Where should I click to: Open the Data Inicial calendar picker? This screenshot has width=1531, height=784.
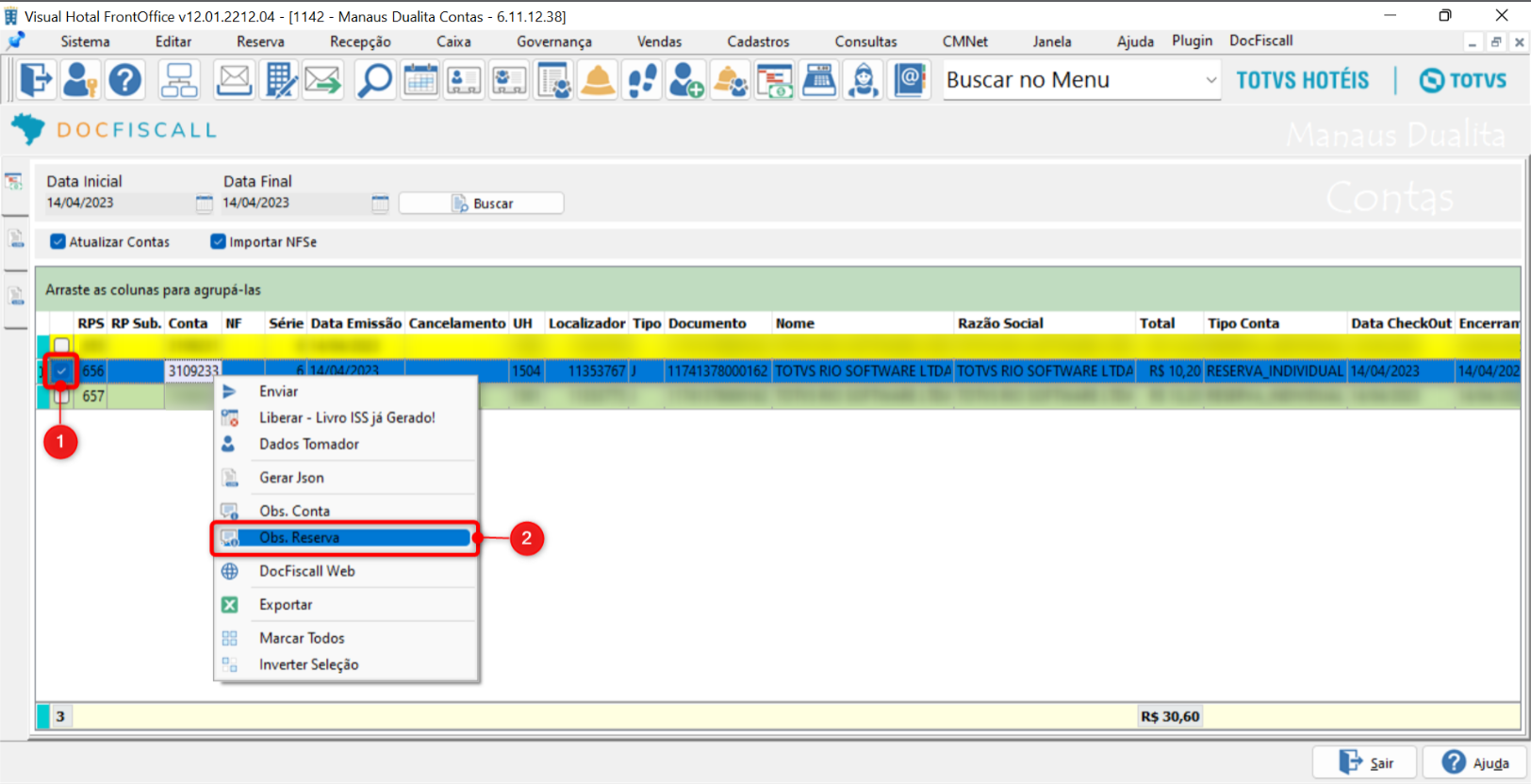coord(204,204)
